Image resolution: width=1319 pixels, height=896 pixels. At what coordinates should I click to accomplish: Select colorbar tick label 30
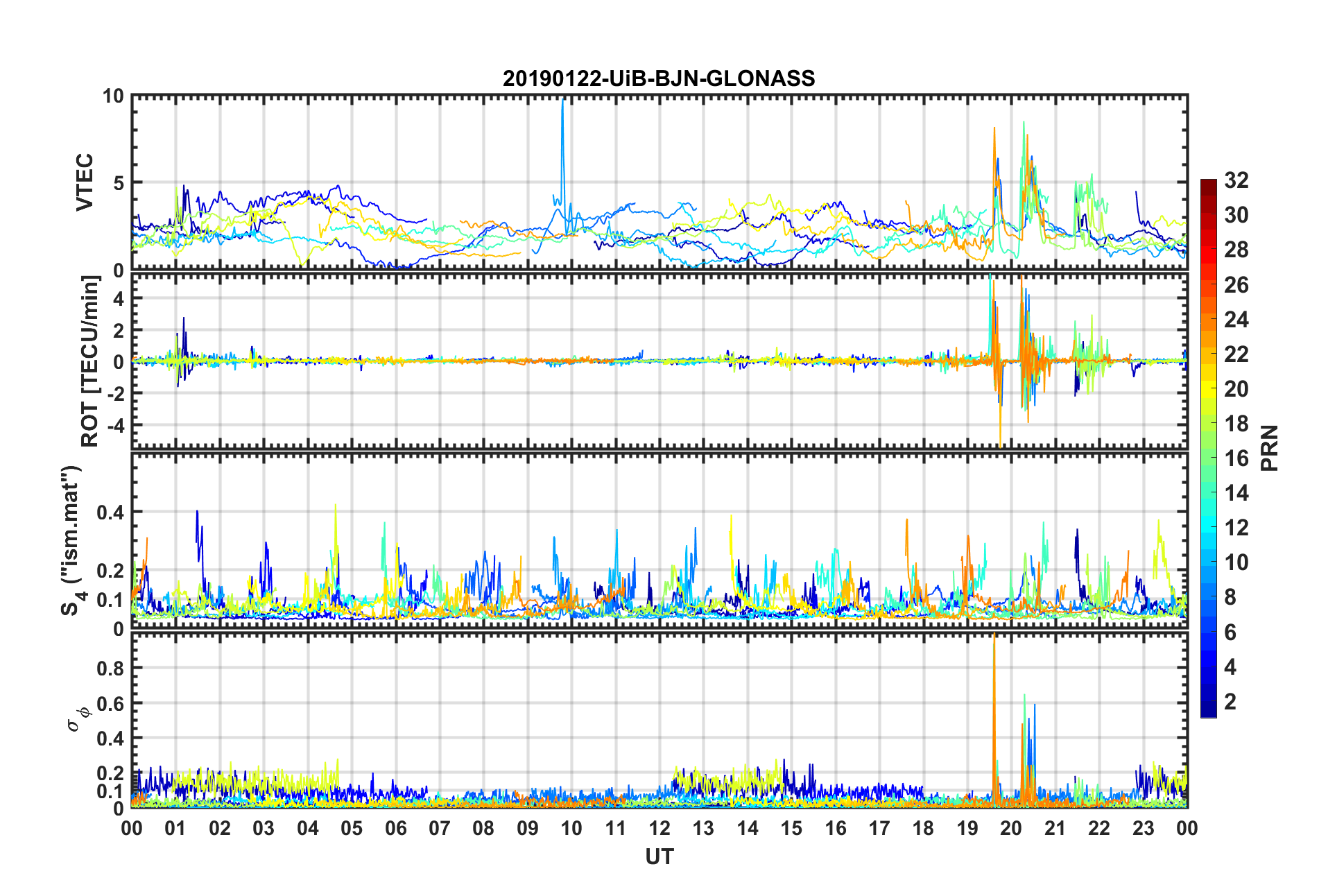pos(1236,215)
